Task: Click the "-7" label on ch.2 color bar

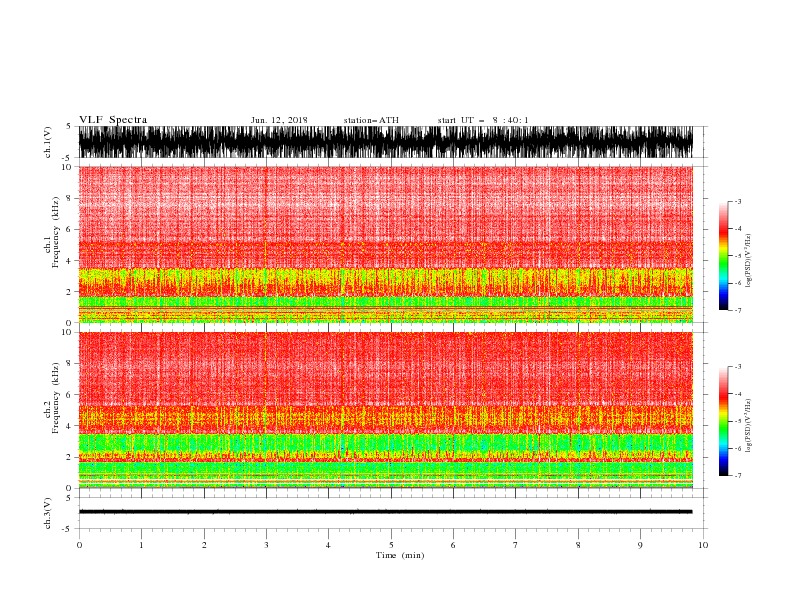Action: [x=737, y=476]
